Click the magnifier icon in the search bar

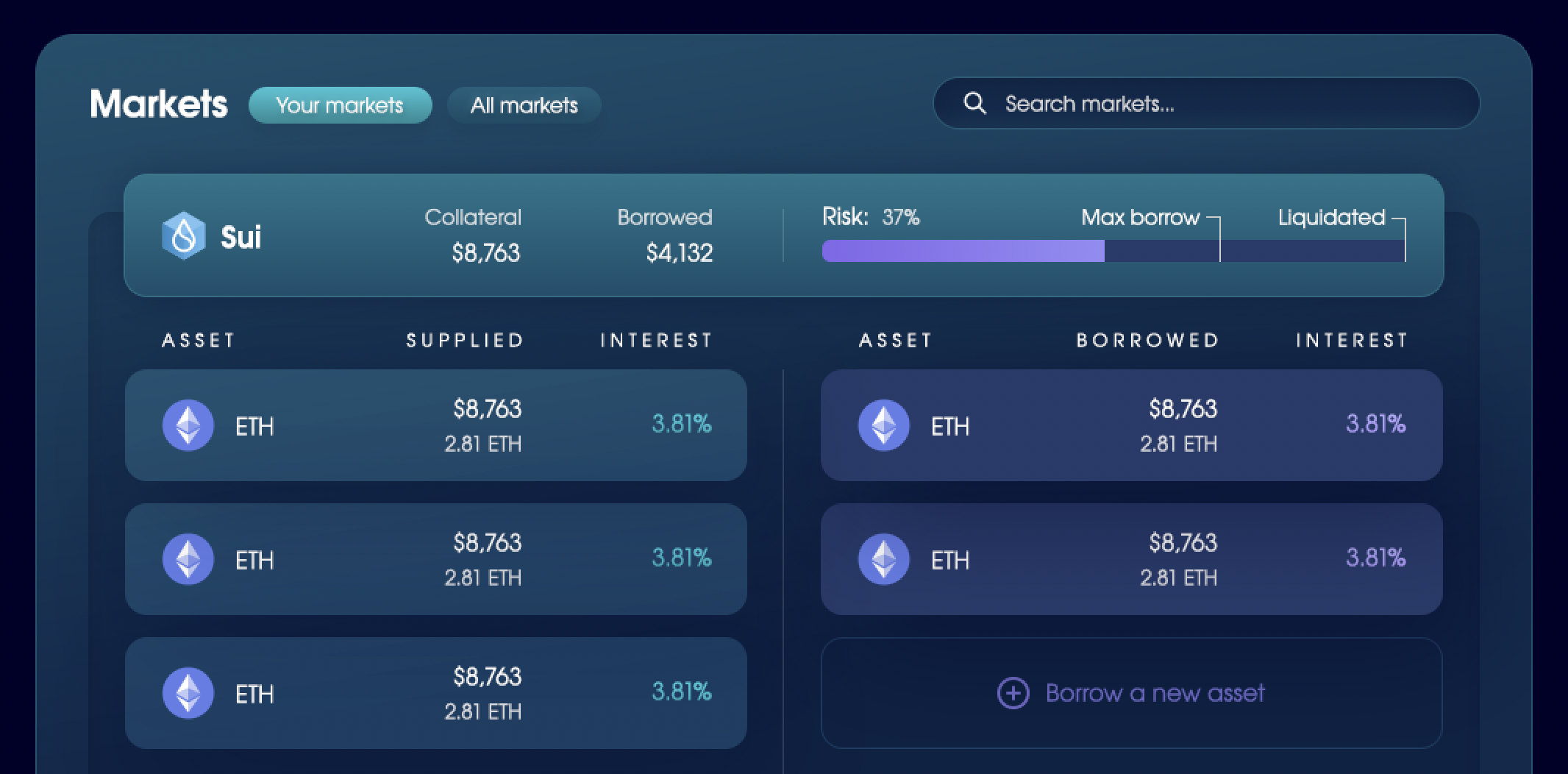tap(974, 104)
